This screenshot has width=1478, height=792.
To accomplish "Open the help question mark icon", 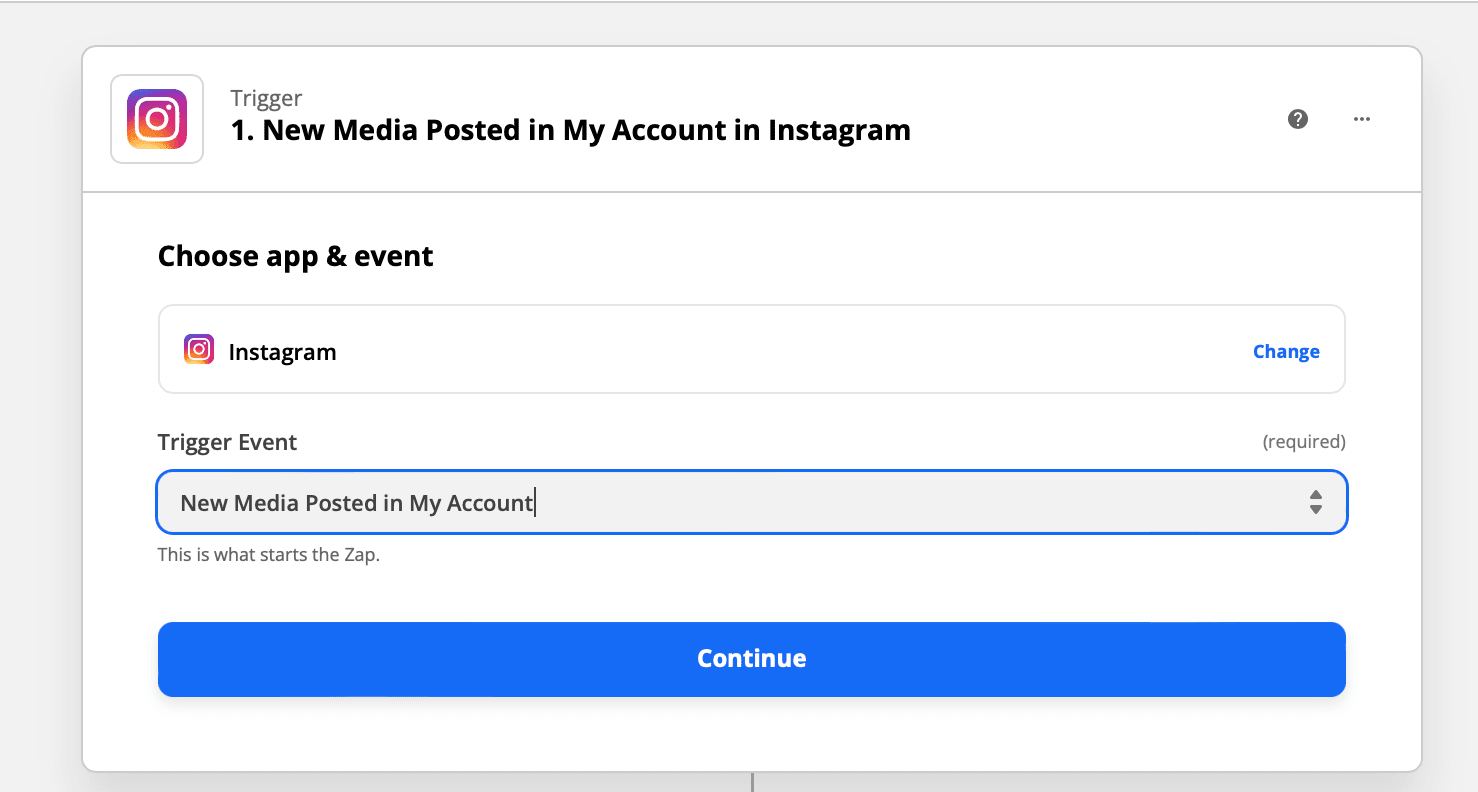I will coord(1298,119).
